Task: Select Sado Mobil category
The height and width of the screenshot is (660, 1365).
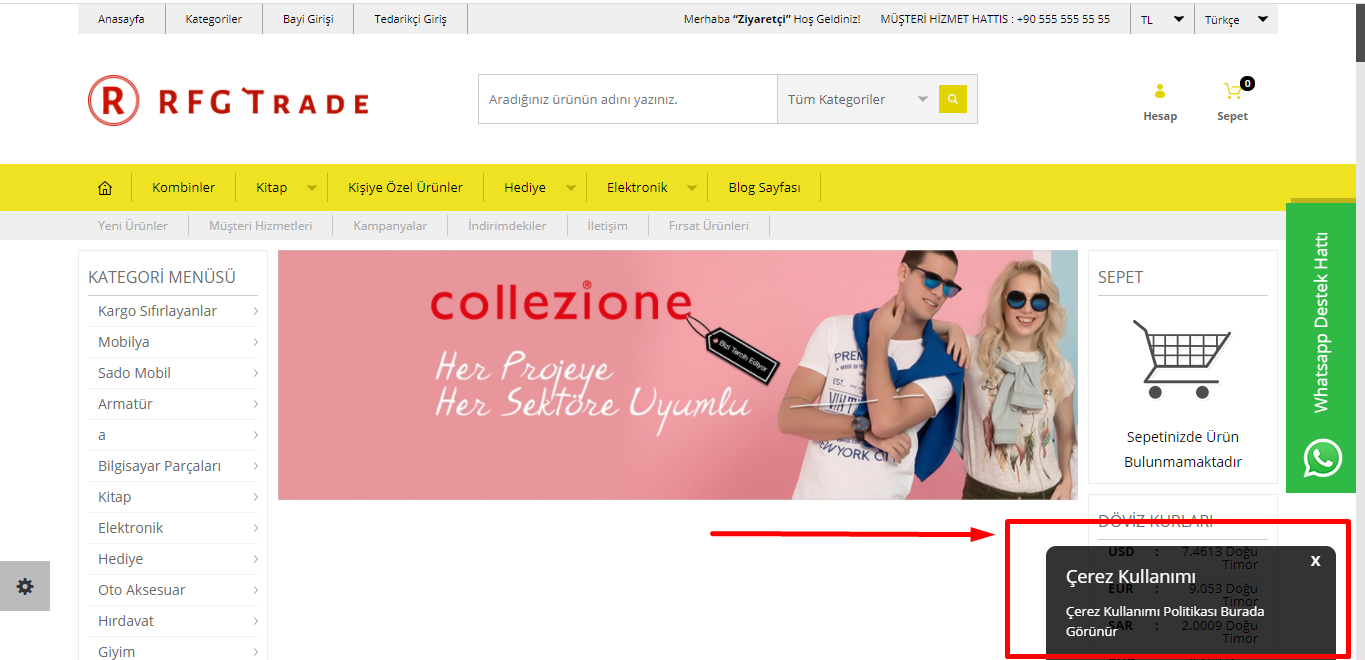Action: [x=134, y=373]
